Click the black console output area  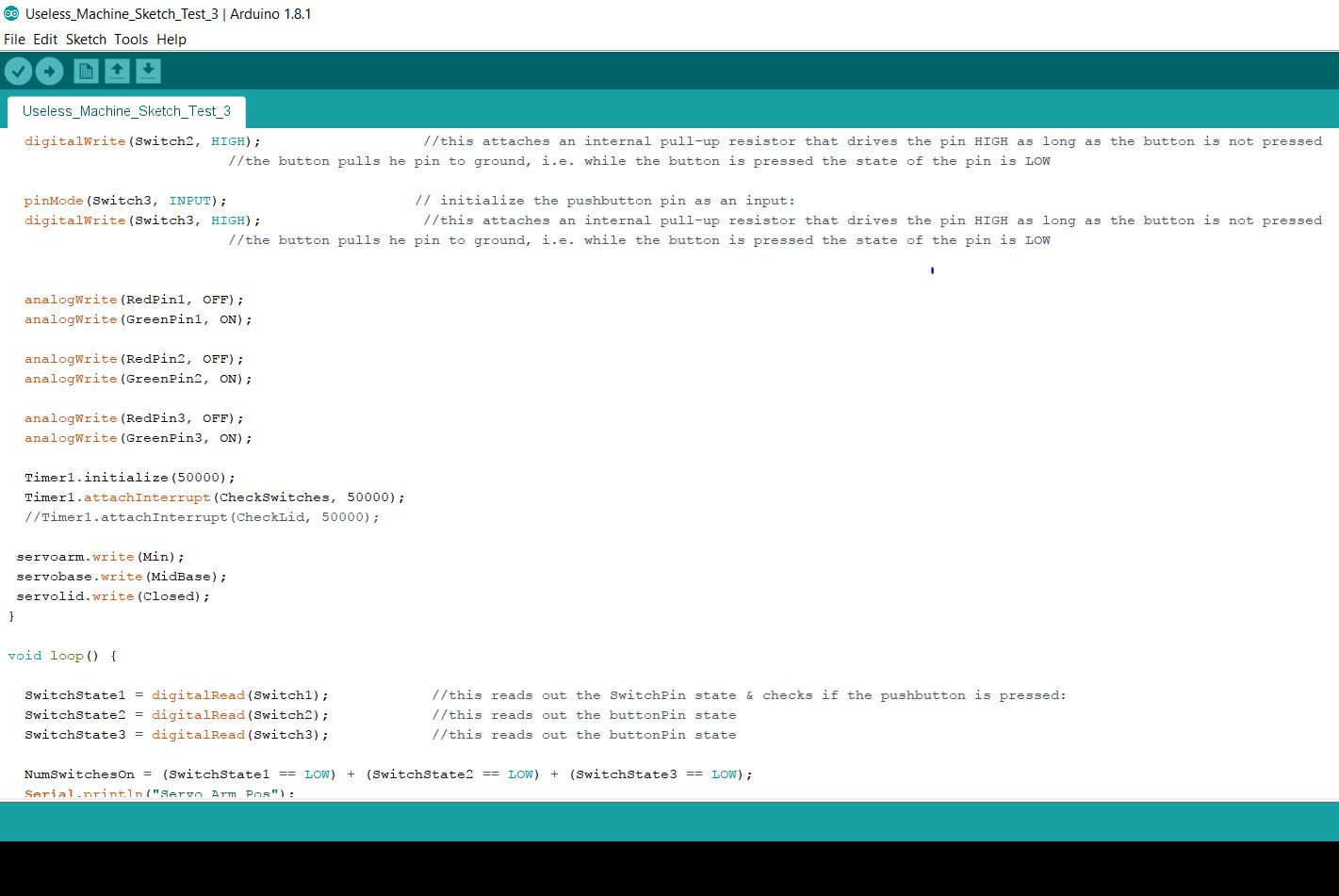coord(669,869)
